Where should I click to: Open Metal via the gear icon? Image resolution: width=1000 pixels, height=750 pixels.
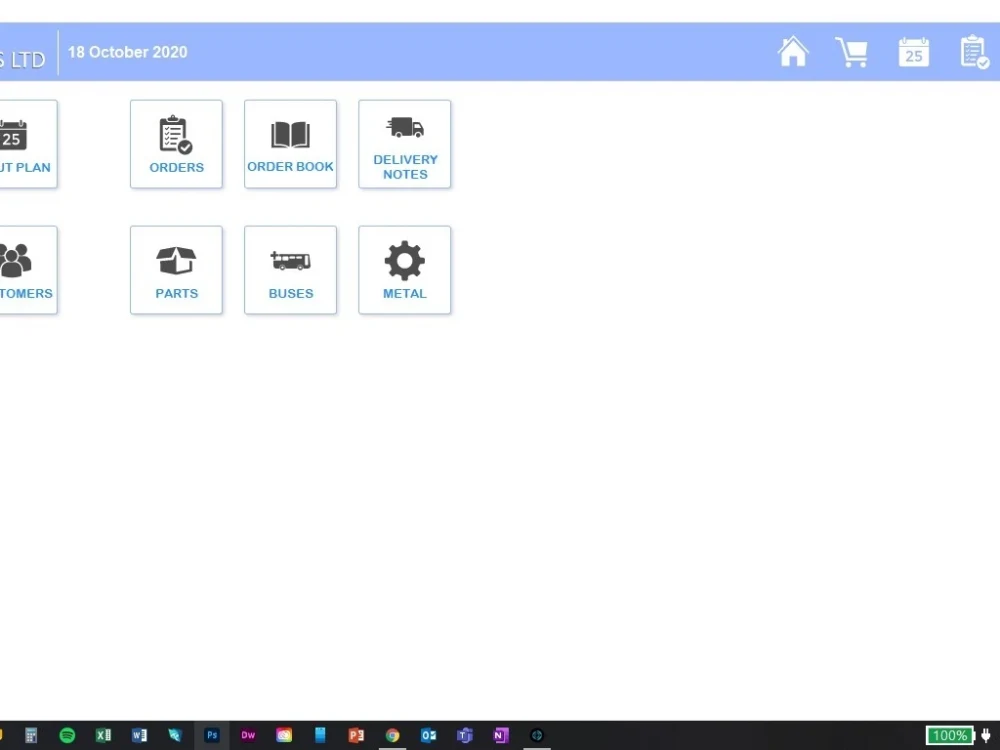click(x=404, y=269)
